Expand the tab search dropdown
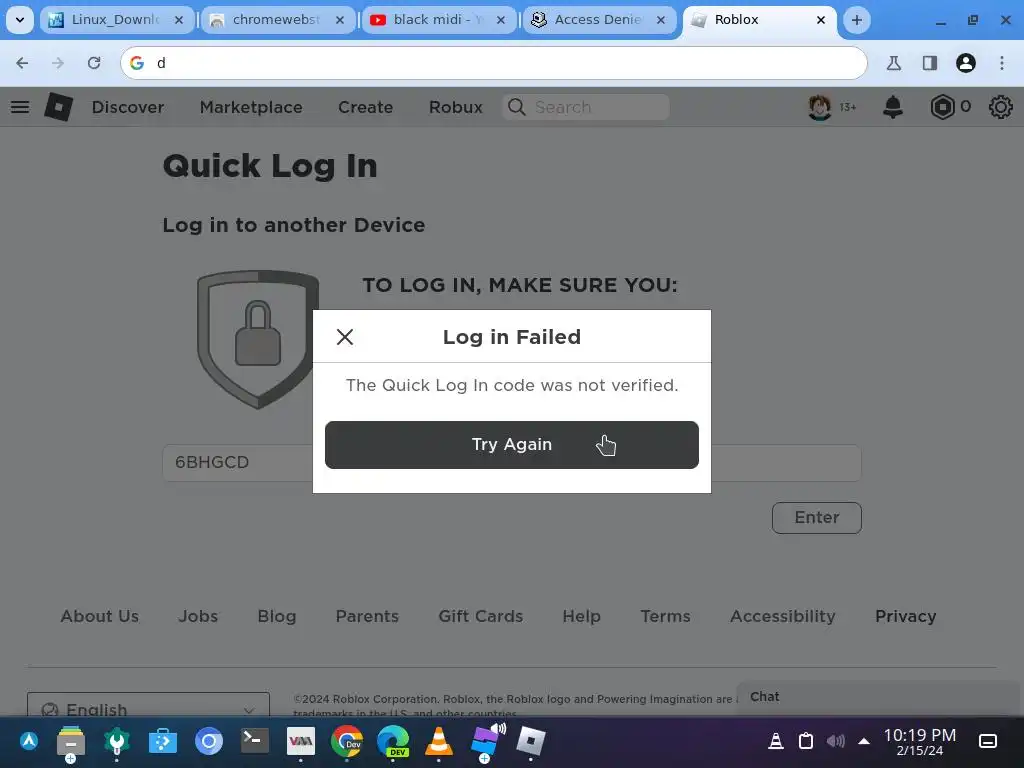Screen dimensions: 1024x768 20,20
